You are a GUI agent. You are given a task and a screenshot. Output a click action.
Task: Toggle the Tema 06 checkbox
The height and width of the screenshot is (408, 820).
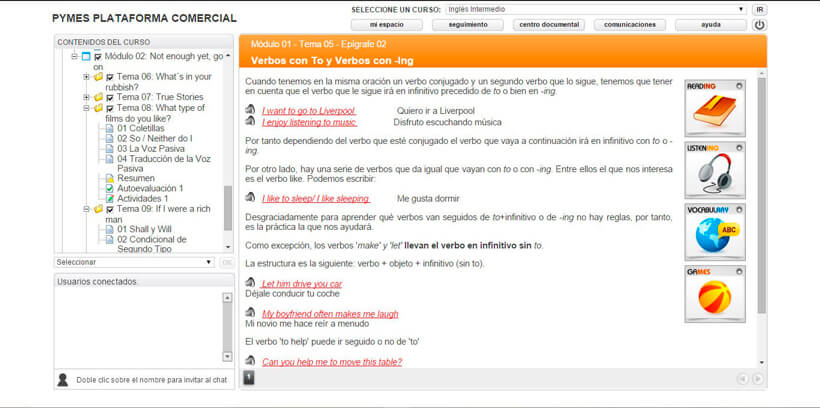pyautogui.click(x=110, y=77)
